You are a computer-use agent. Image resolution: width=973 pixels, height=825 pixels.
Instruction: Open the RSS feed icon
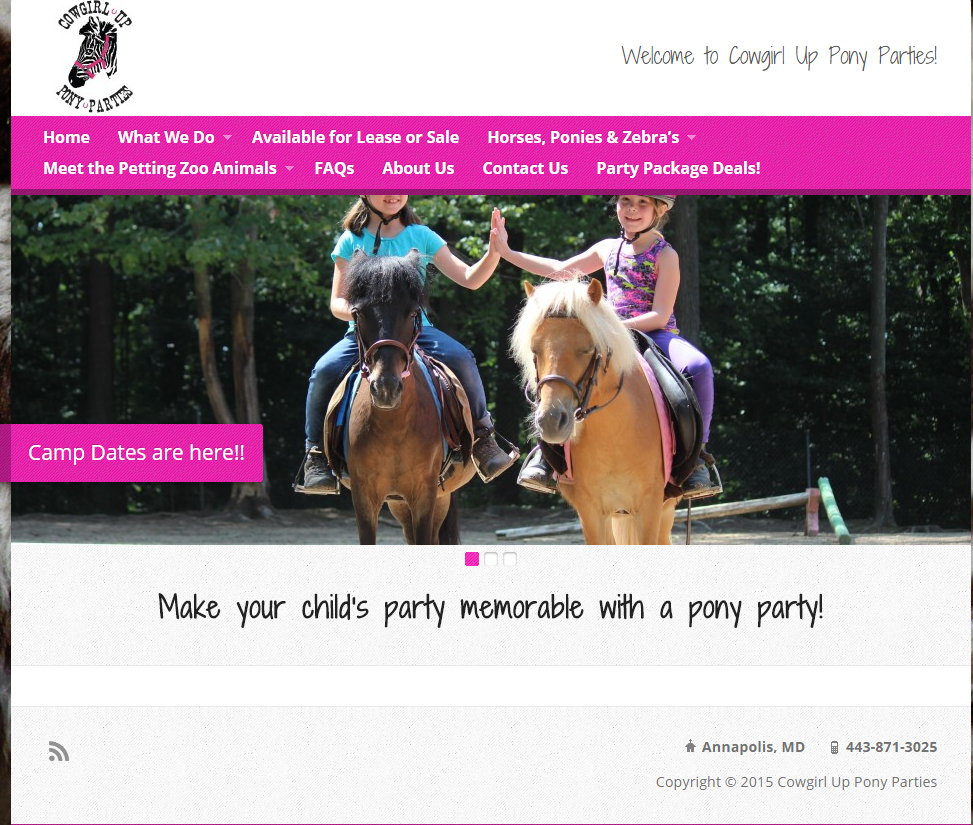[x=58, y=751]
